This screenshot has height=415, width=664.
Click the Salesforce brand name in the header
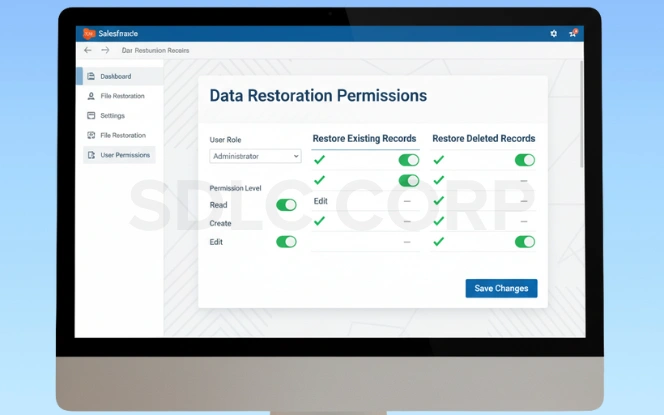pos(118,33)
